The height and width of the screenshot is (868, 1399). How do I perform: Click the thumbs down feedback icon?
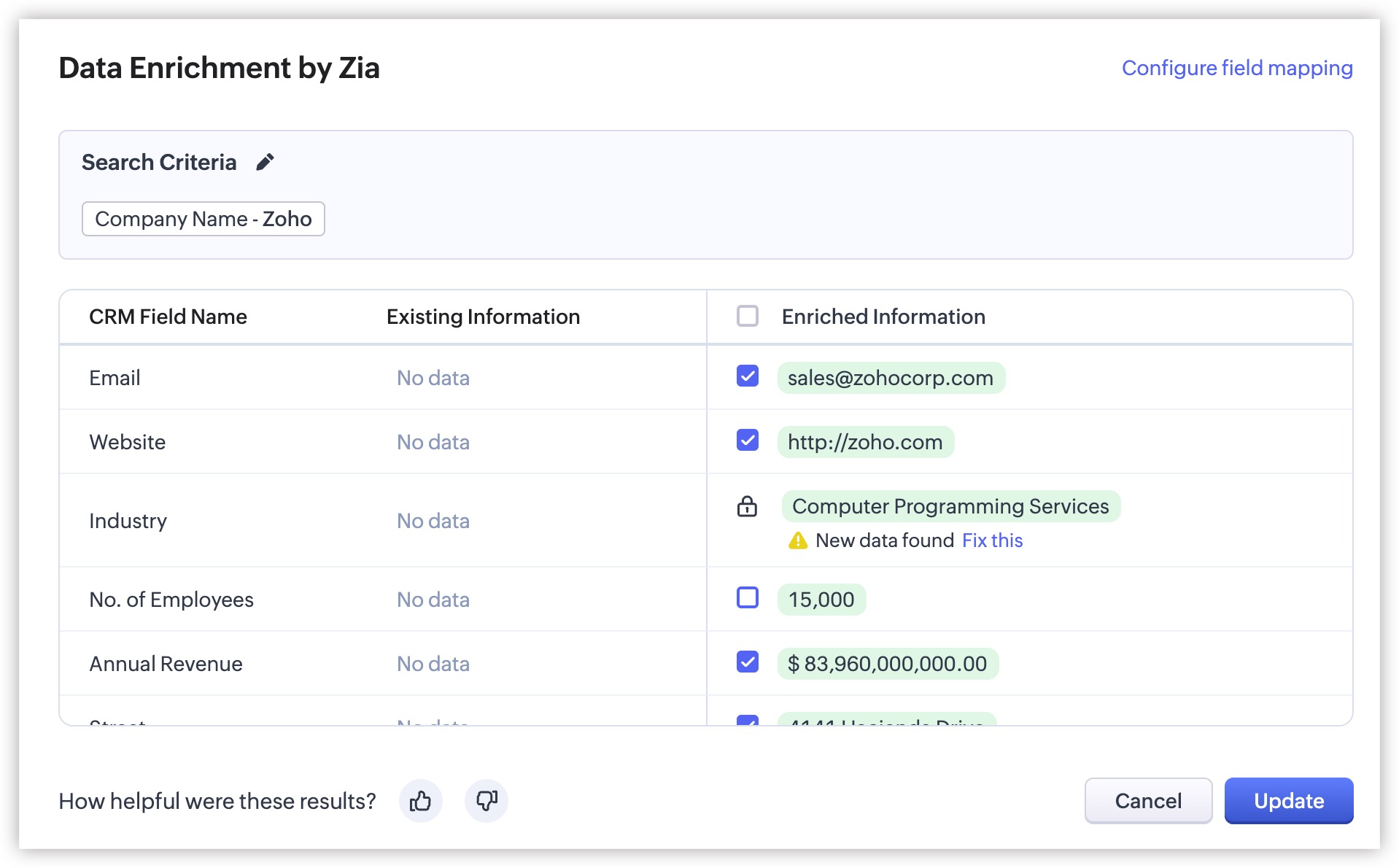(487, 801)
